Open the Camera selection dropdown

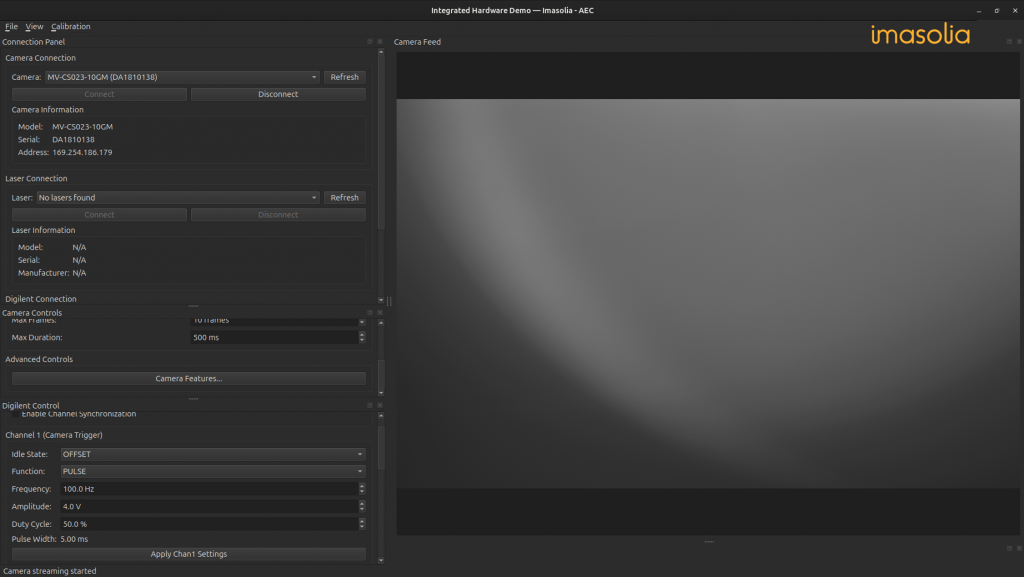(182, 77)
